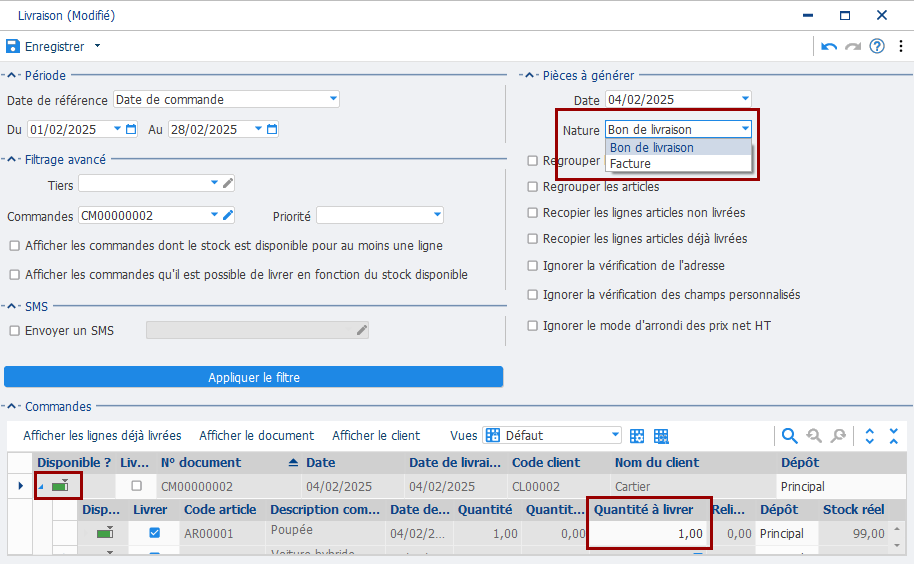Open the Vues Défaut dropdown
This screenshot has height=564, width=914.
coord(615,435)
